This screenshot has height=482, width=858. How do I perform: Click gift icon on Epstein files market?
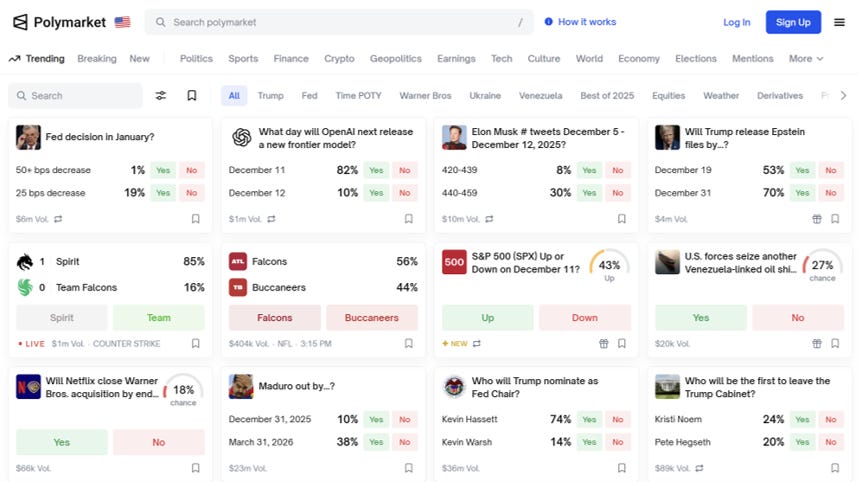pos(816,219)
